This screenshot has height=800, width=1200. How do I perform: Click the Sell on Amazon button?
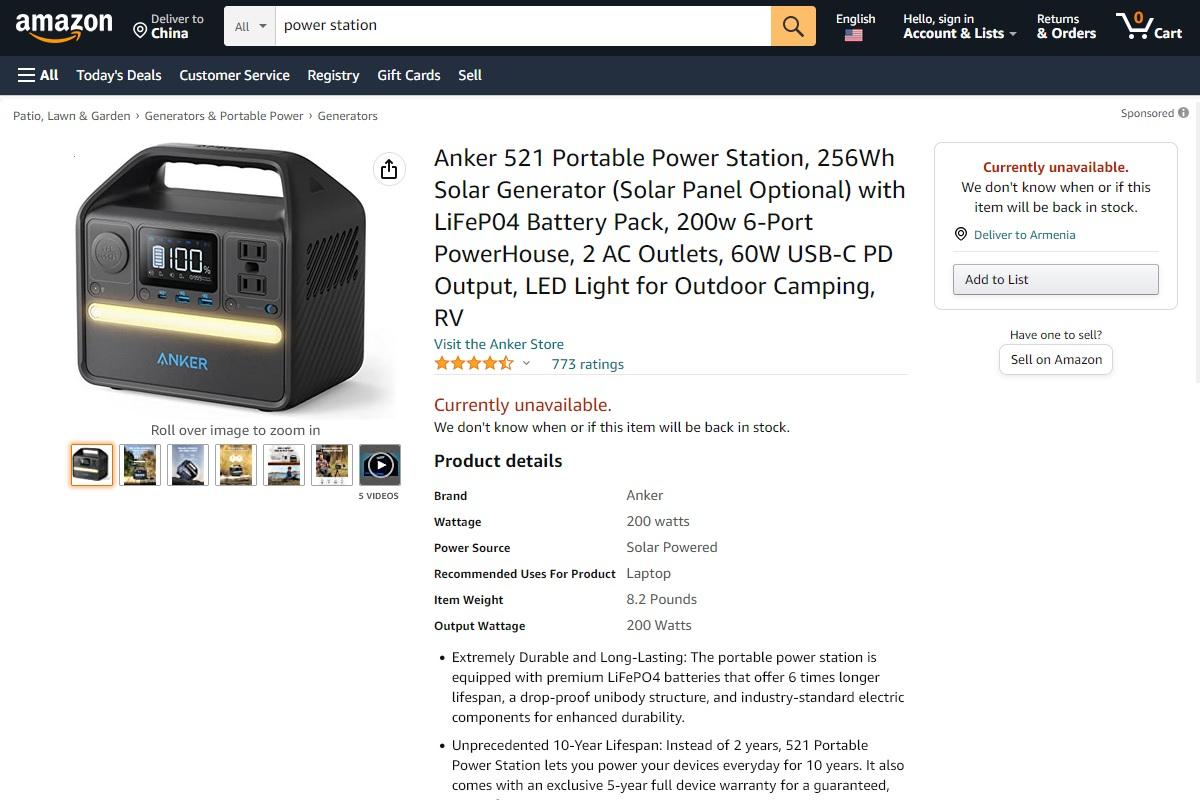point(1056,360)
